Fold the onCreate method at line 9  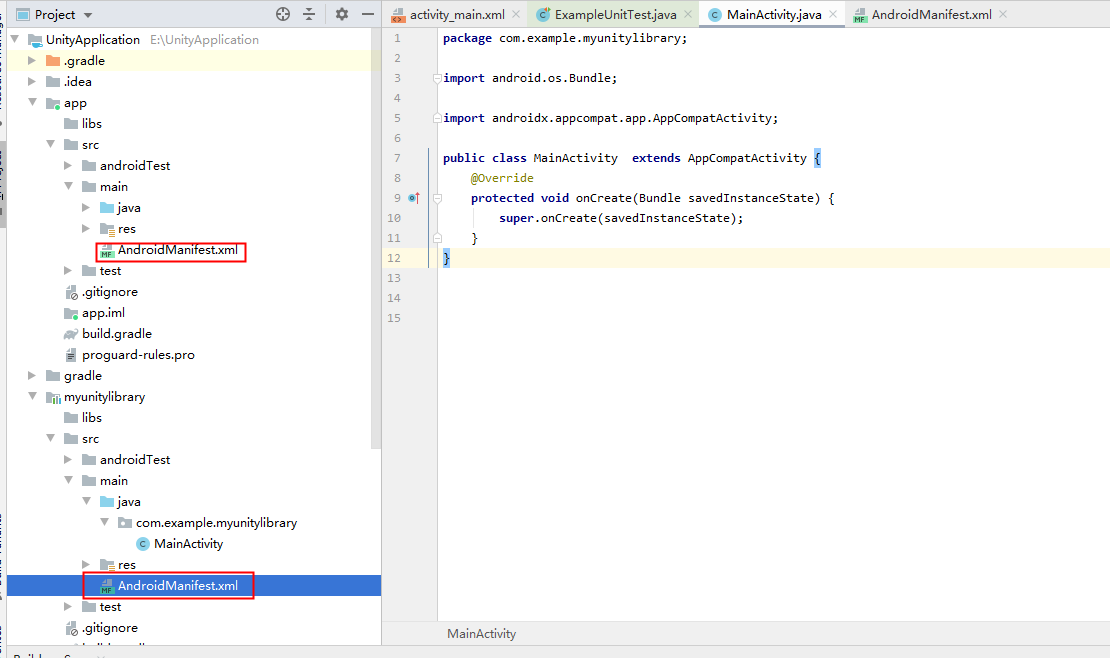[x=437, y=198]
